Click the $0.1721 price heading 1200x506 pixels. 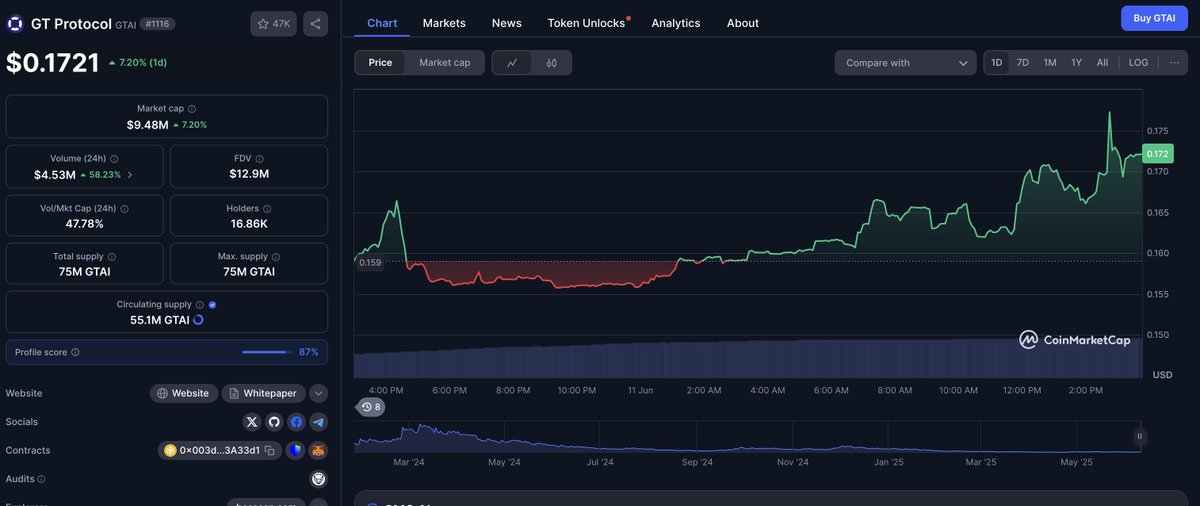52,63
